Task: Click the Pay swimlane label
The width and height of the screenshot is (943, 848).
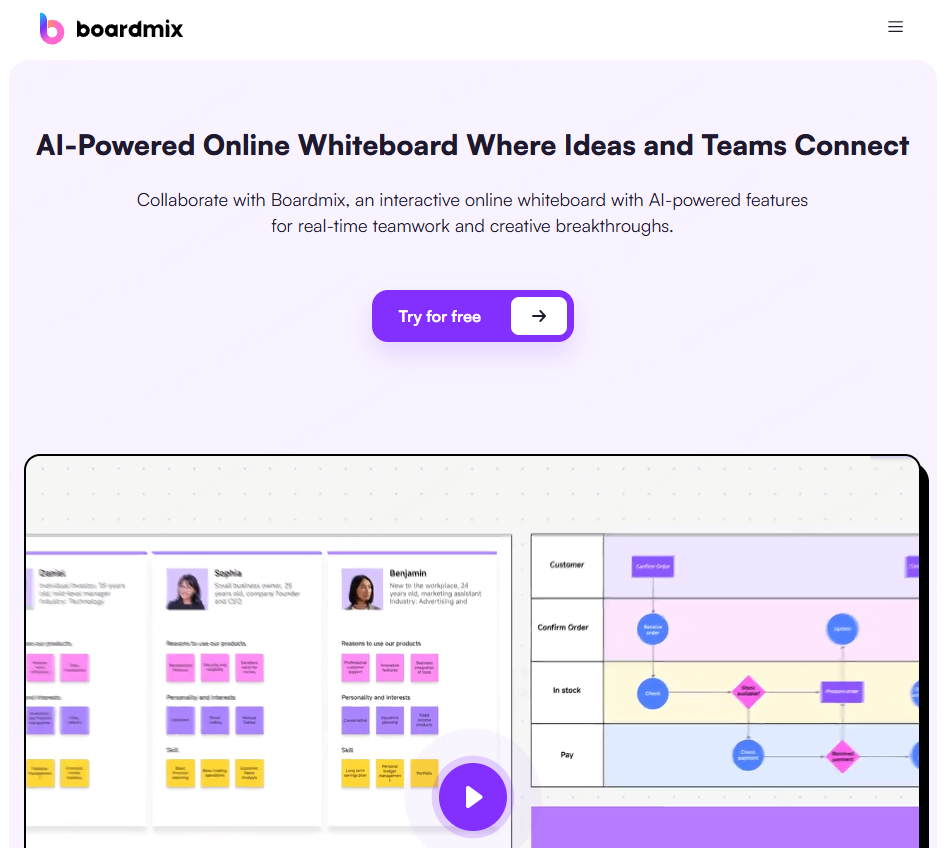Action: point(567,754)
